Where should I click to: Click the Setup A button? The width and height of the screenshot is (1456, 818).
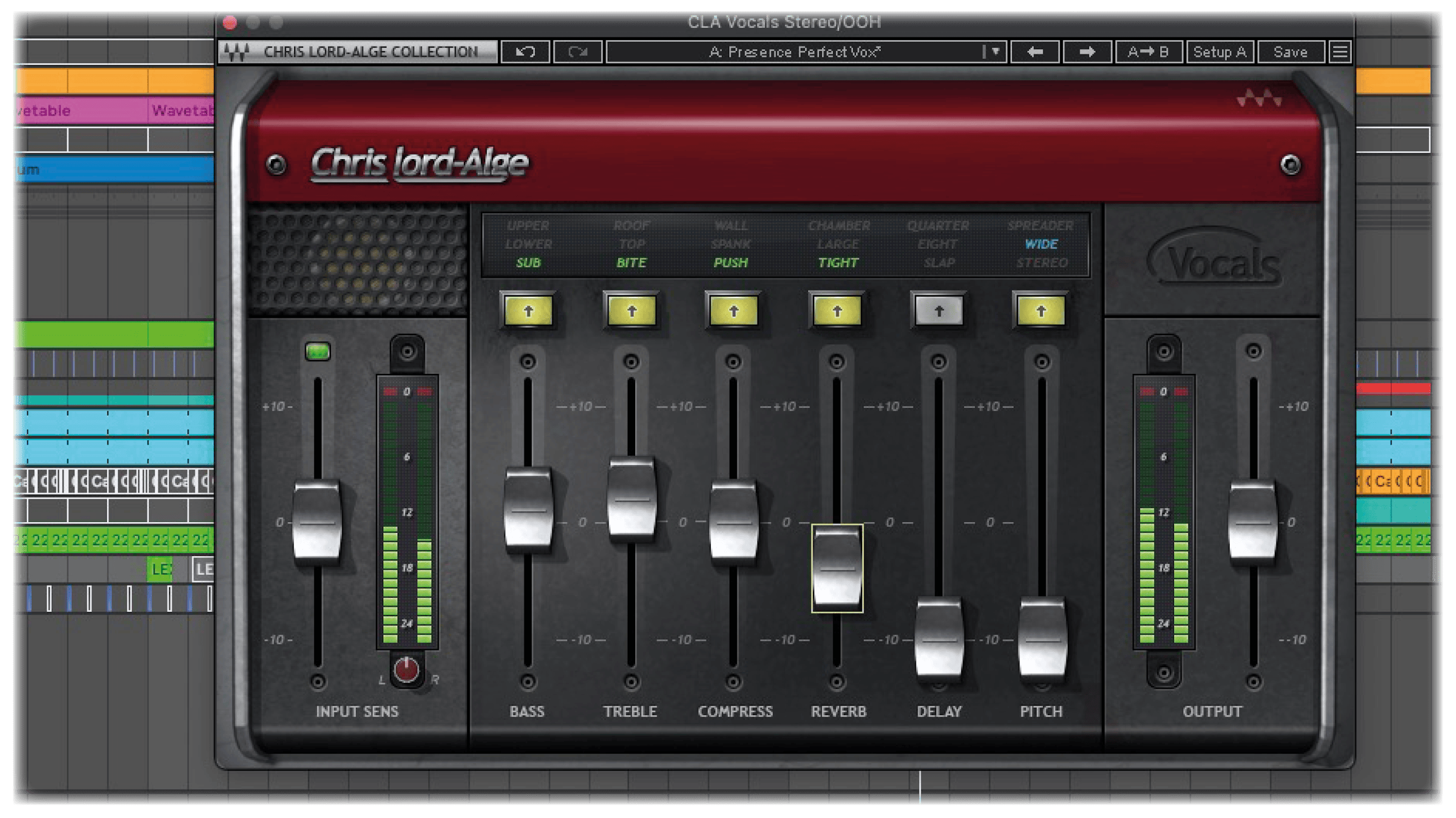pyautogui.click(x=1220, y=52)
